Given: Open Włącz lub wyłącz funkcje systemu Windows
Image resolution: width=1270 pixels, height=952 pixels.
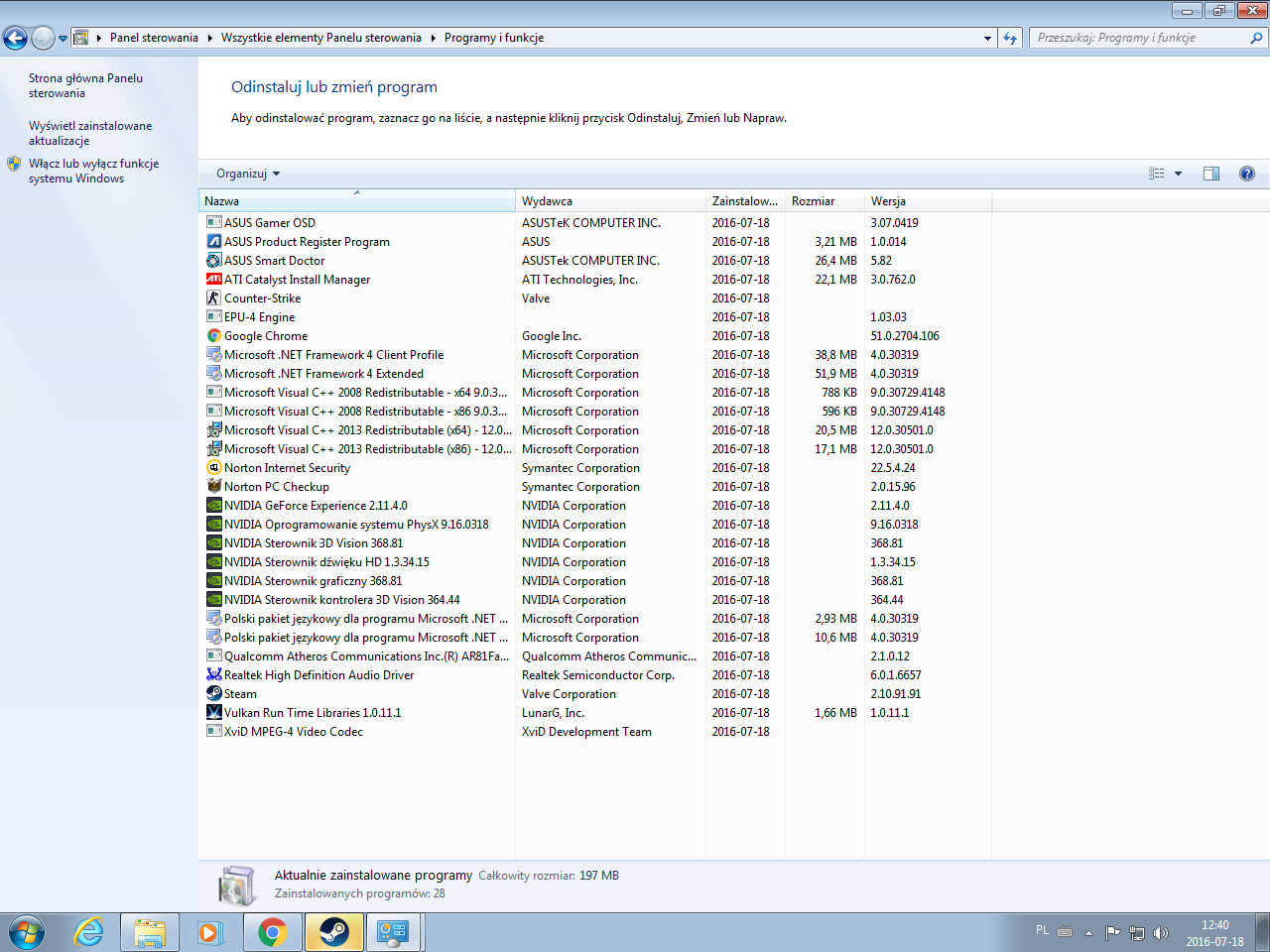Looking at the screenshot, I should coord(93,171).
